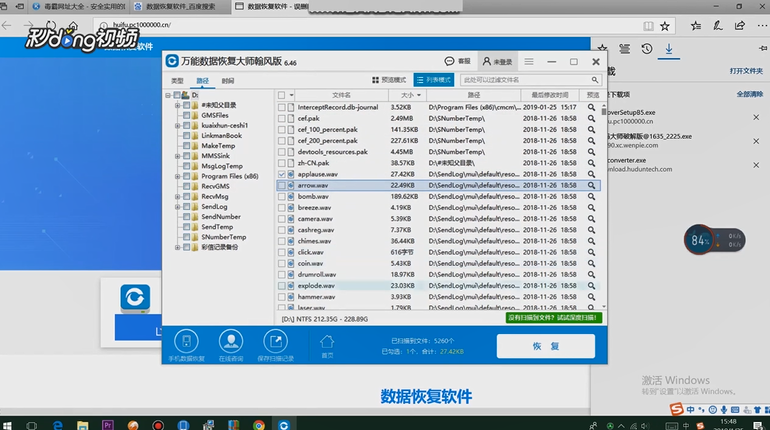Preview chimes.wav using its magnifier icon
The height and width of the screenshot is (430, 770).
pyautogui.click(x=591, y=241)
